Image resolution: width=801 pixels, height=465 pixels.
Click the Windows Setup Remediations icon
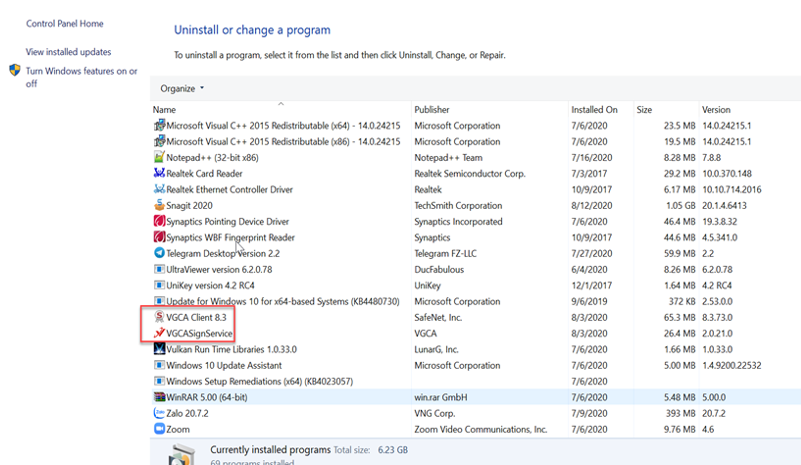pos(159,381)
